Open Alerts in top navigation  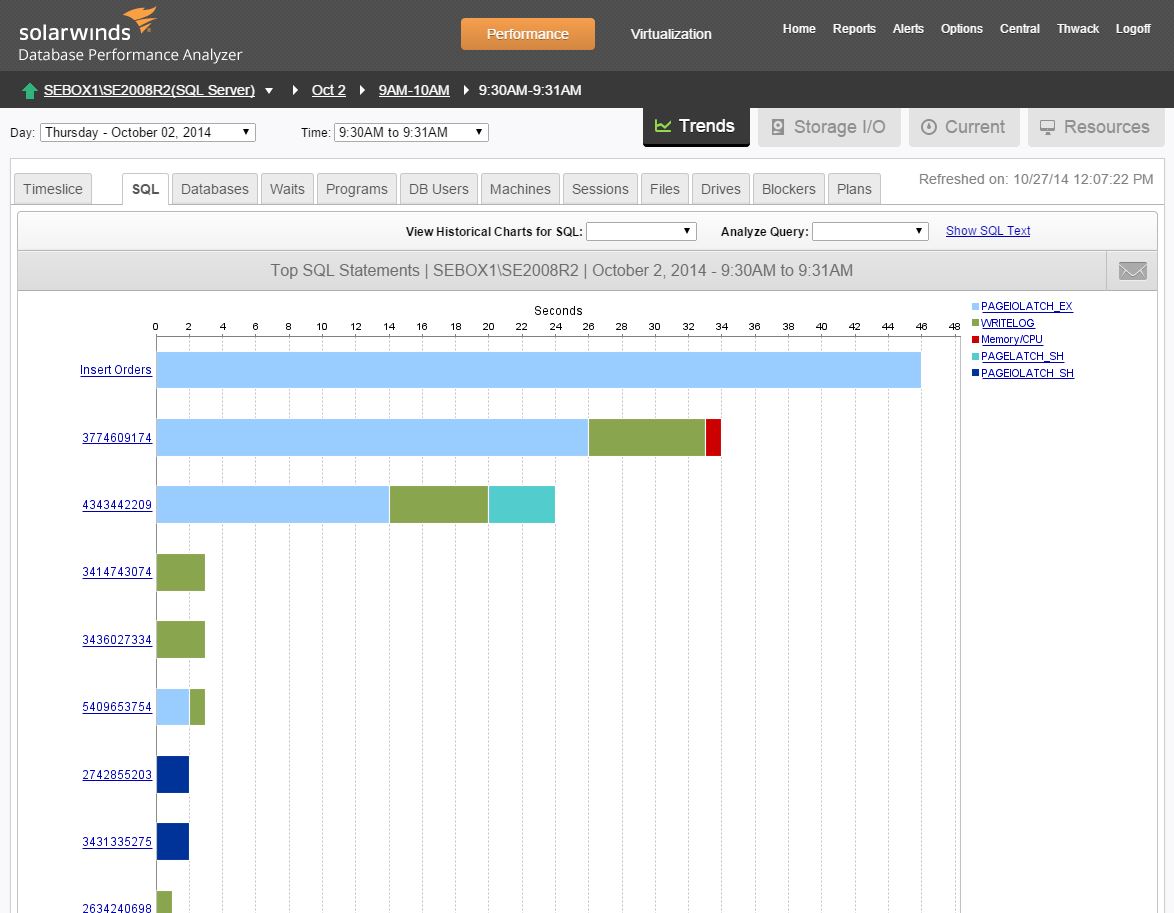908,28
